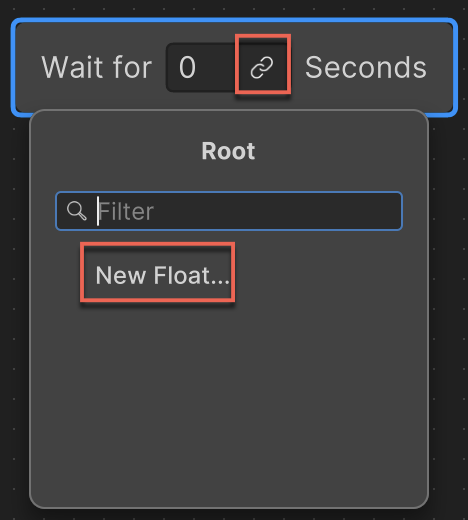Choose 'New Float...' under Root
Viewport: 468px width, 520px height.
point(162,276)
